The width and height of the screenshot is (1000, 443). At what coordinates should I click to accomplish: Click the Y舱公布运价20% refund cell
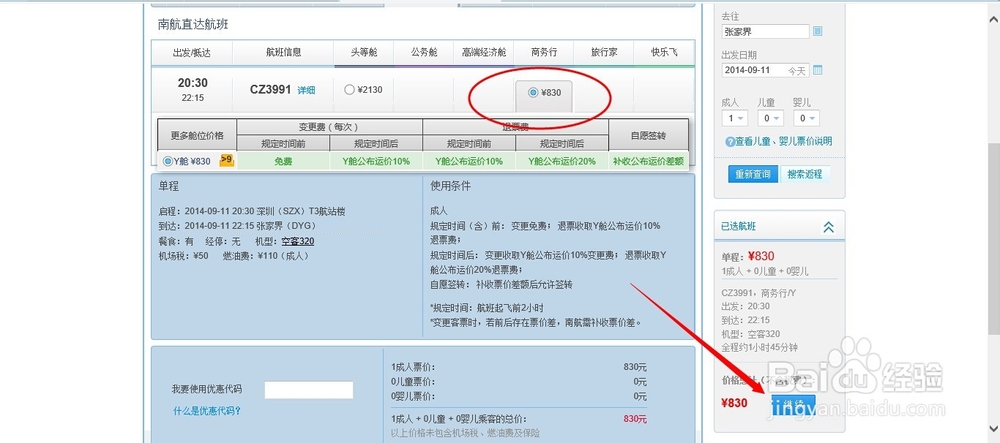tap(562, 161)
